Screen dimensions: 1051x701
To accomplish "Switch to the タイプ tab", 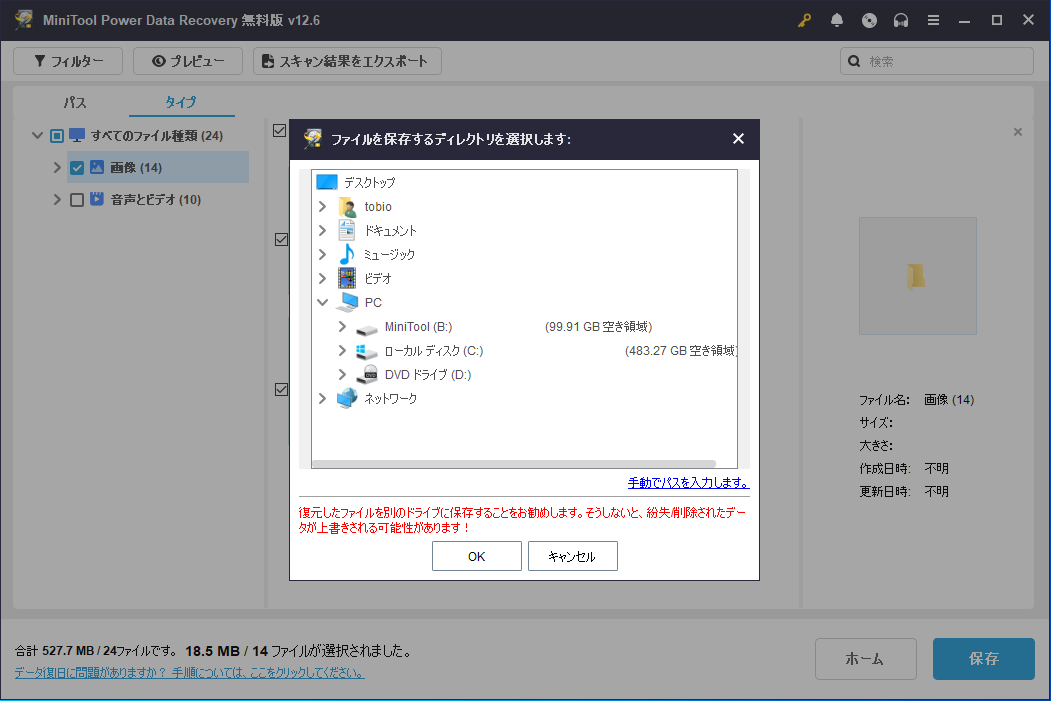I will [181, 103].
